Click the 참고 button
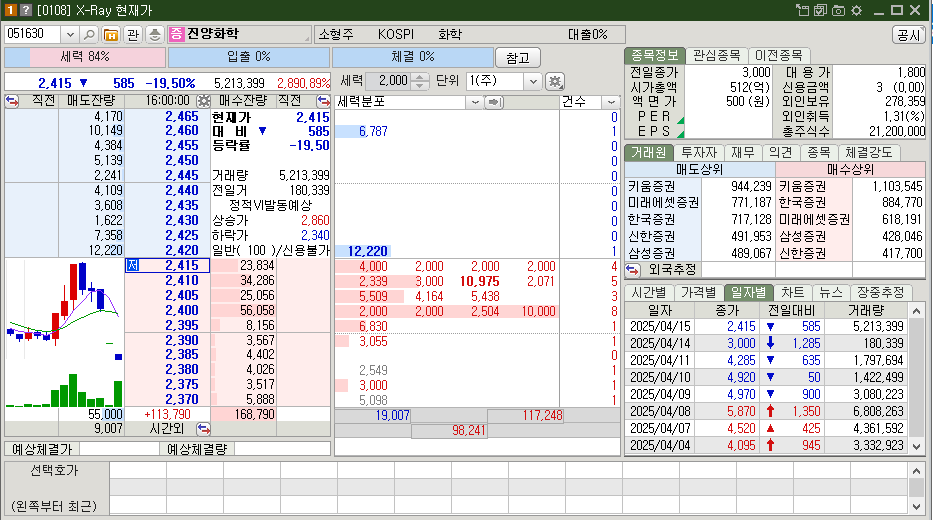 [x=518, y=58]
